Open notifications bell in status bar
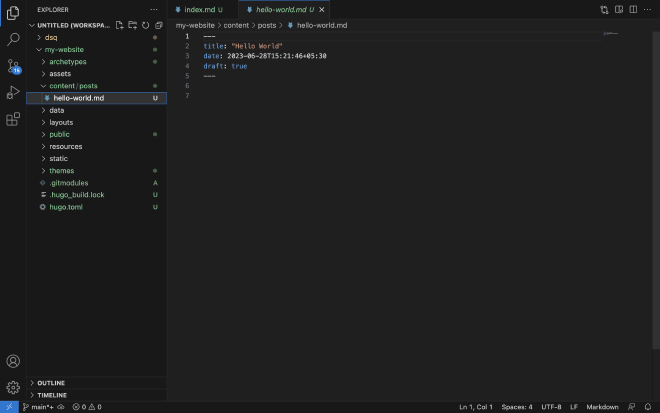The width and height of the screenshot is (660, 413). (x=648, y=407)
